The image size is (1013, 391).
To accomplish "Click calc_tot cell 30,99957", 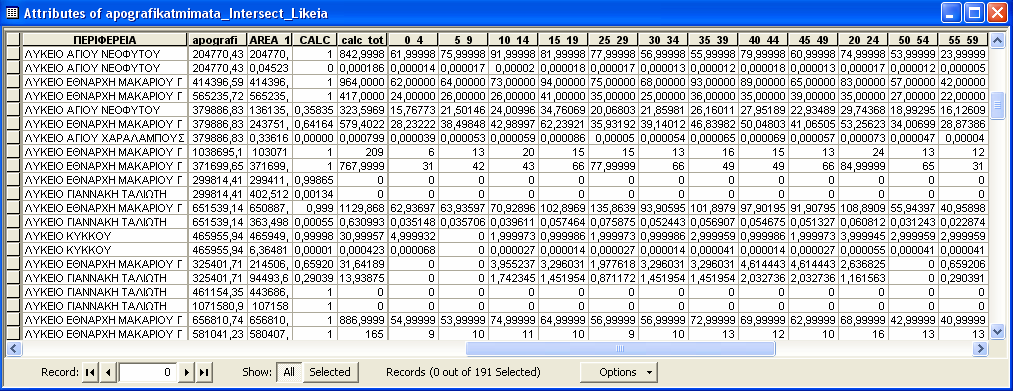I will (x=362, y=236).
